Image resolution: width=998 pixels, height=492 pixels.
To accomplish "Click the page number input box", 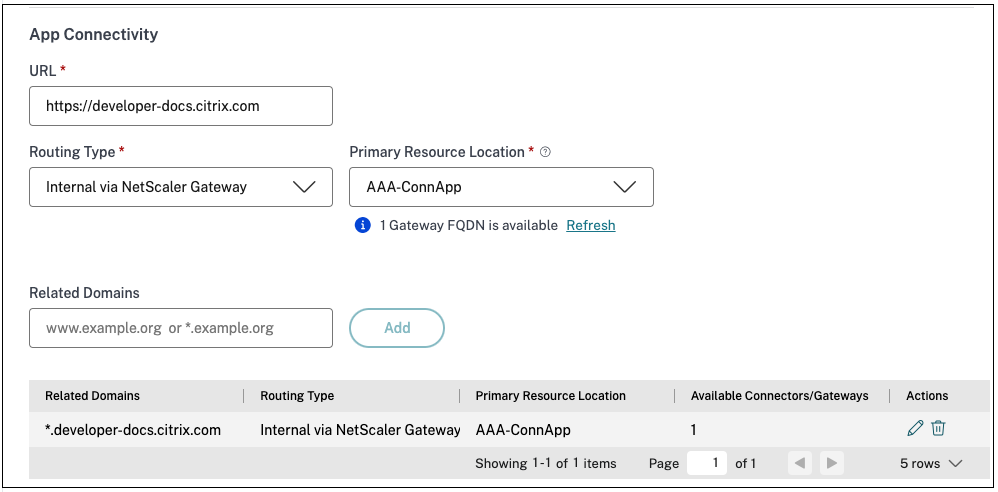I will click(x=707, y=463).
